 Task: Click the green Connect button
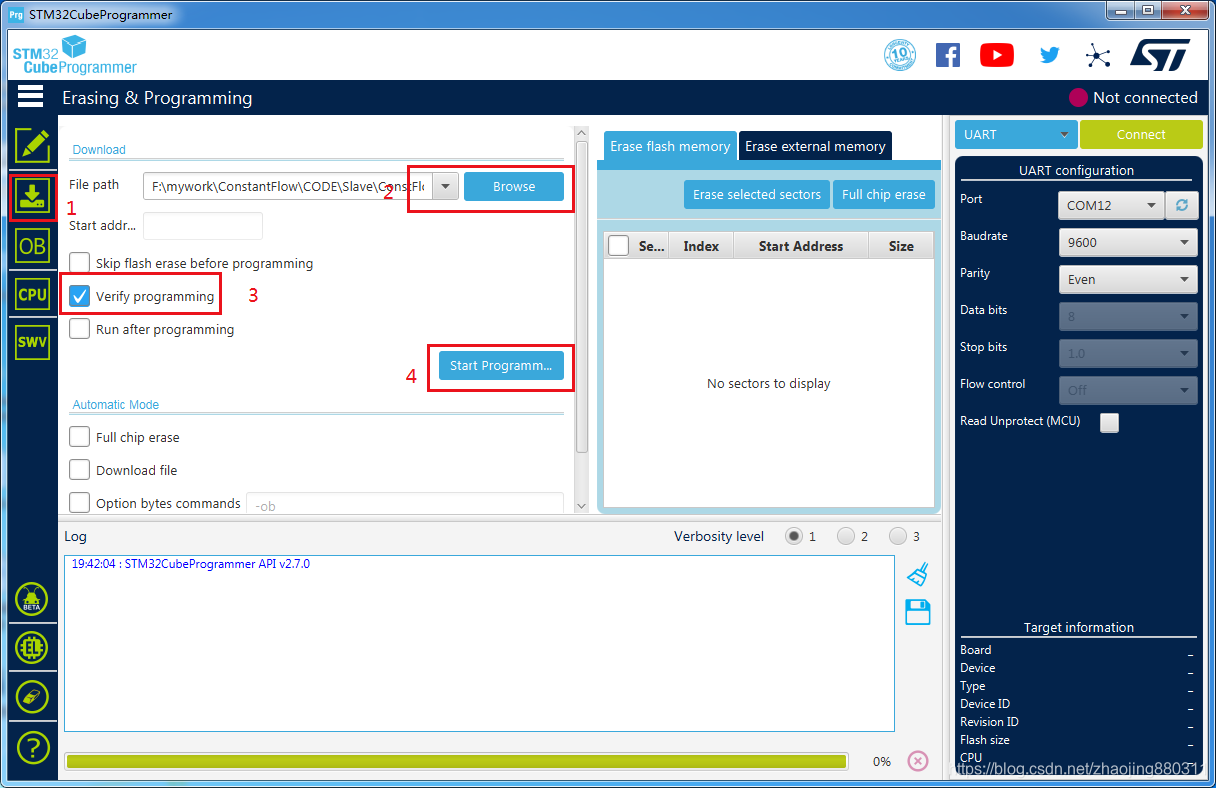coord(1141,134)
